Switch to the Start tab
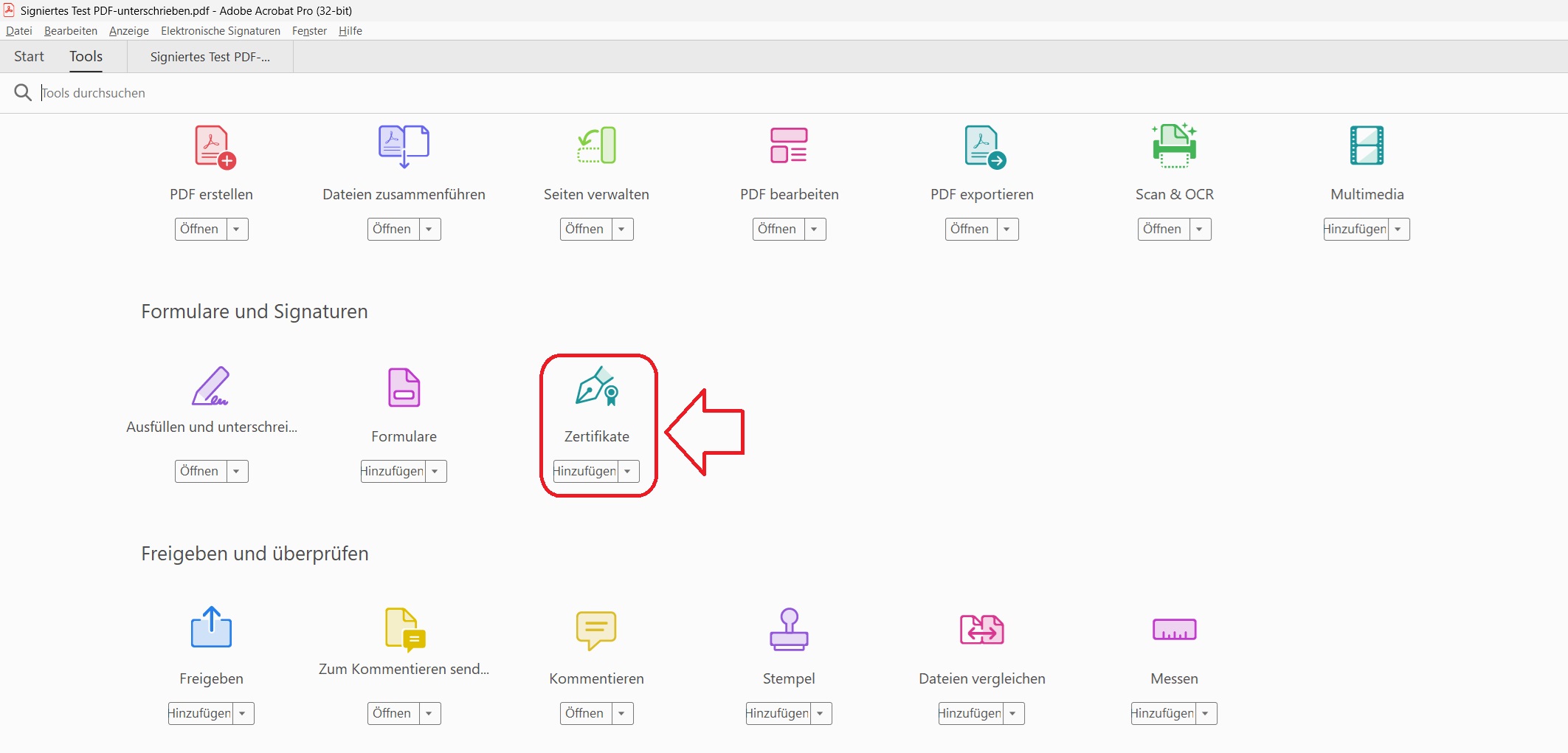Image resolution: width=1568 pixels, height=753 pixels. [29, 57]
